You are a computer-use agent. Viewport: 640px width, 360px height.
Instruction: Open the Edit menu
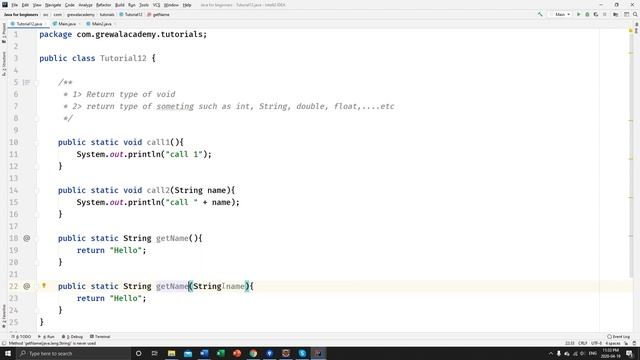[25, 5]
